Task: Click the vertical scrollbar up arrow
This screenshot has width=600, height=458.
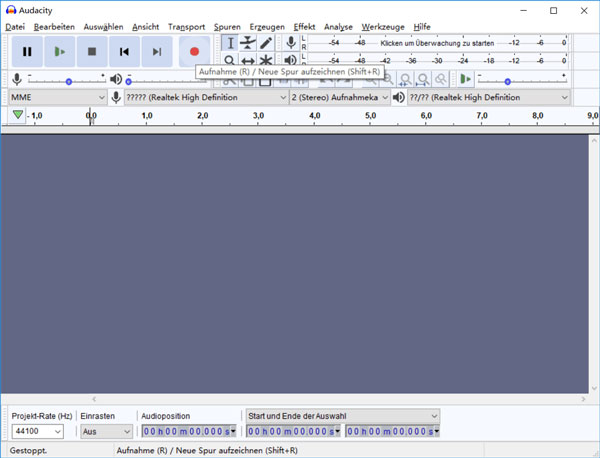Action: tap(594, 140)
